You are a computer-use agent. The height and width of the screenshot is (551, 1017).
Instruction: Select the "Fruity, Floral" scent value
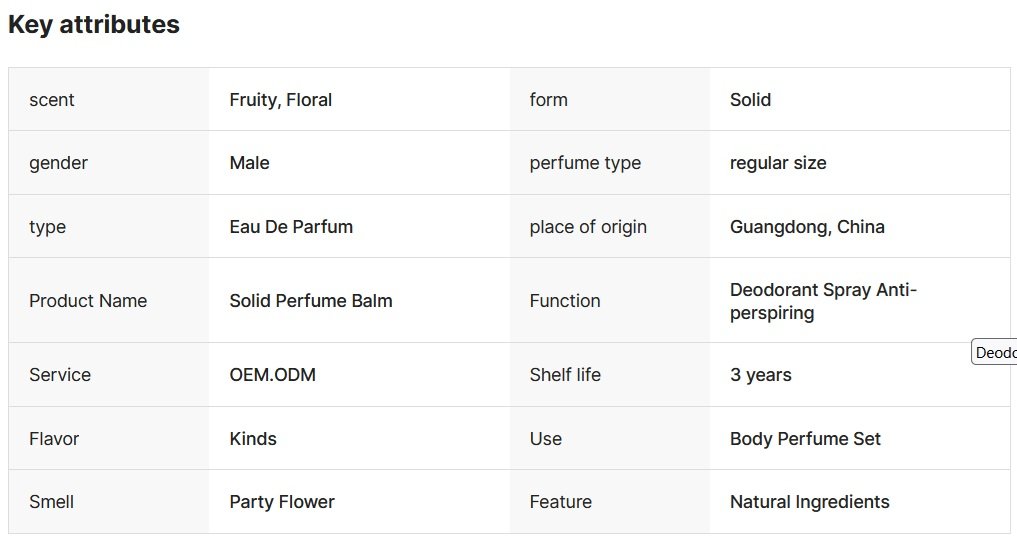pos(281,100)
